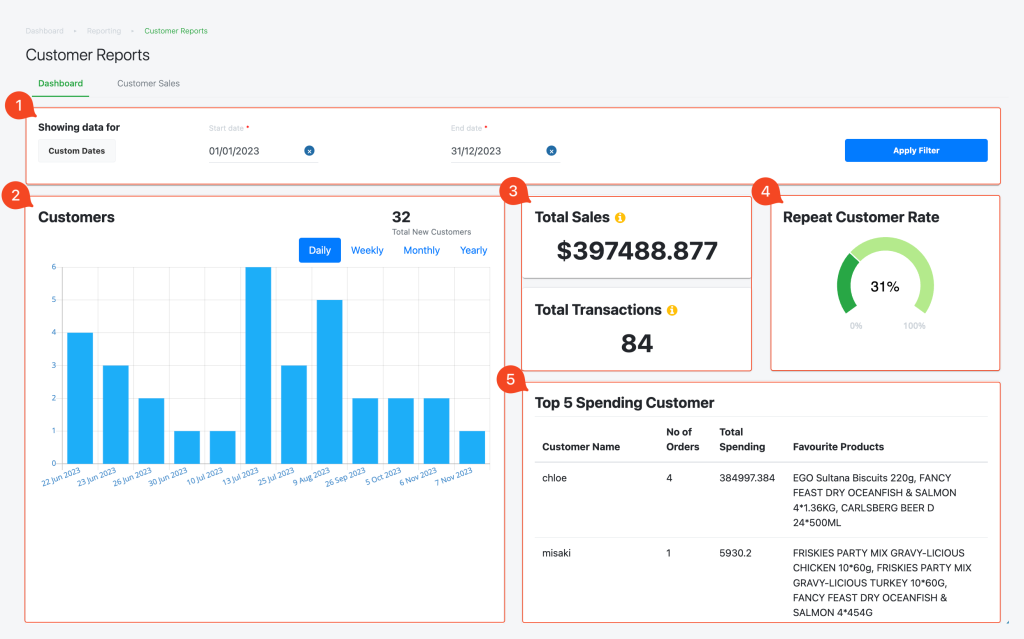Select the Daily chart view

[319, 250]
